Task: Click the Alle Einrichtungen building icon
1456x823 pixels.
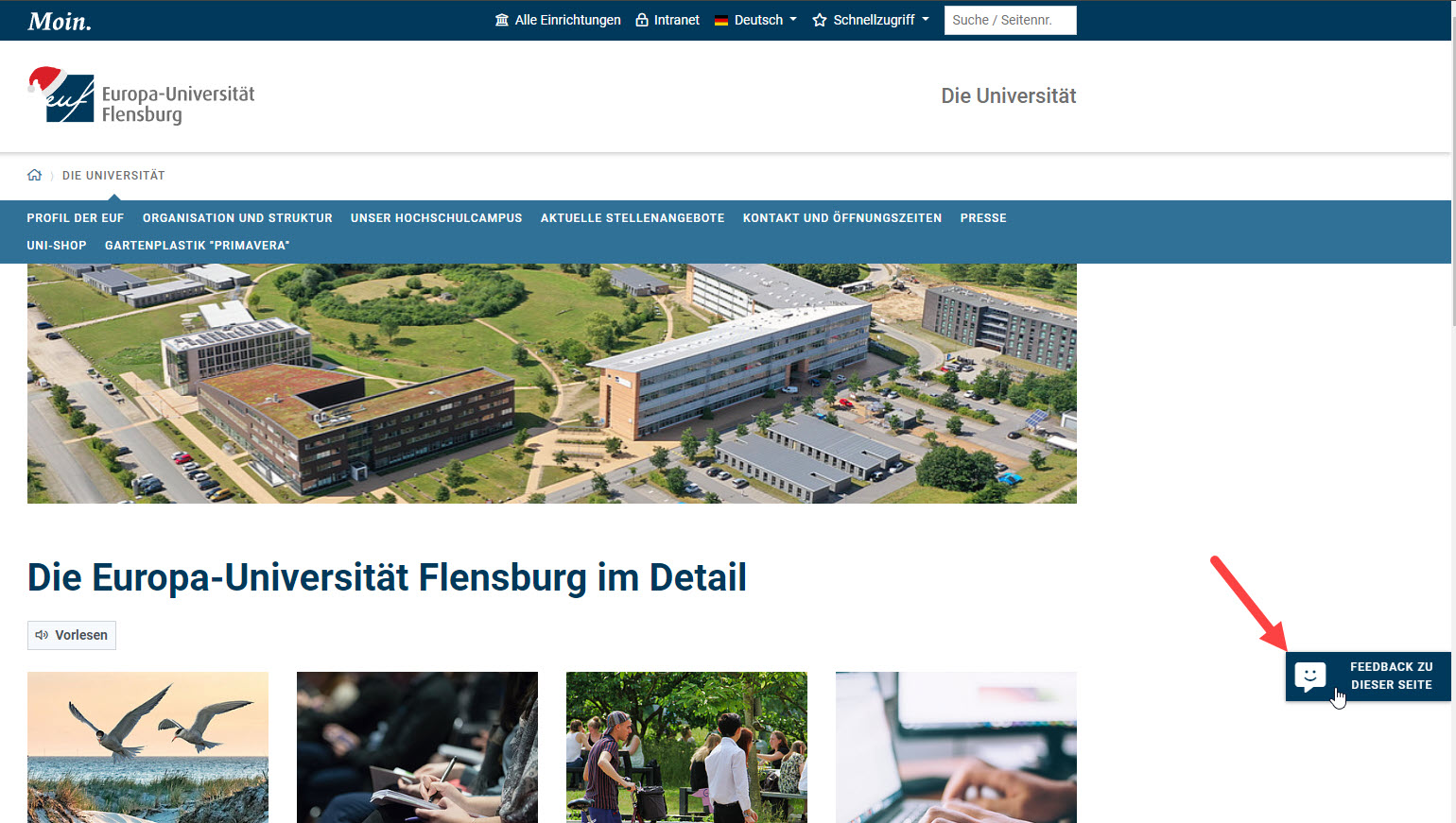Action: [x=502, y=20]
